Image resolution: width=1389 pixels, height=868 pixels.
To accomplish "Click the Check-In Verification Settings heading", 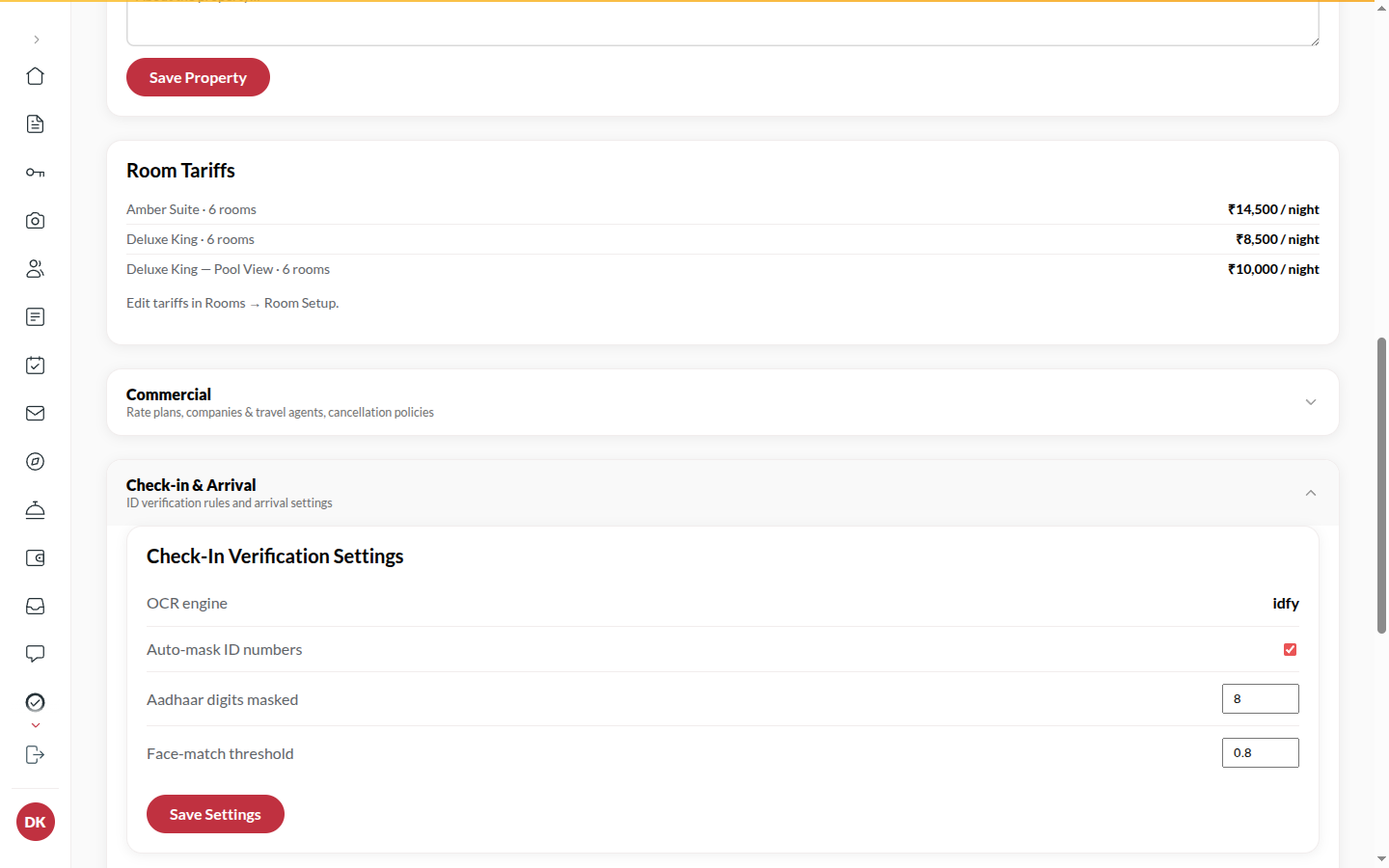I will point(275,556).
